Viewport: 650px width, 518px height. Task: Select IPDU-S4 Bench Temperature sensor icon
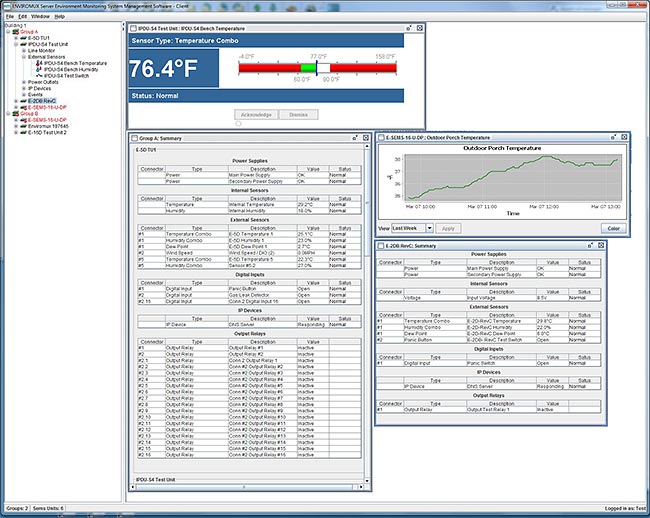tap(38, 62)
